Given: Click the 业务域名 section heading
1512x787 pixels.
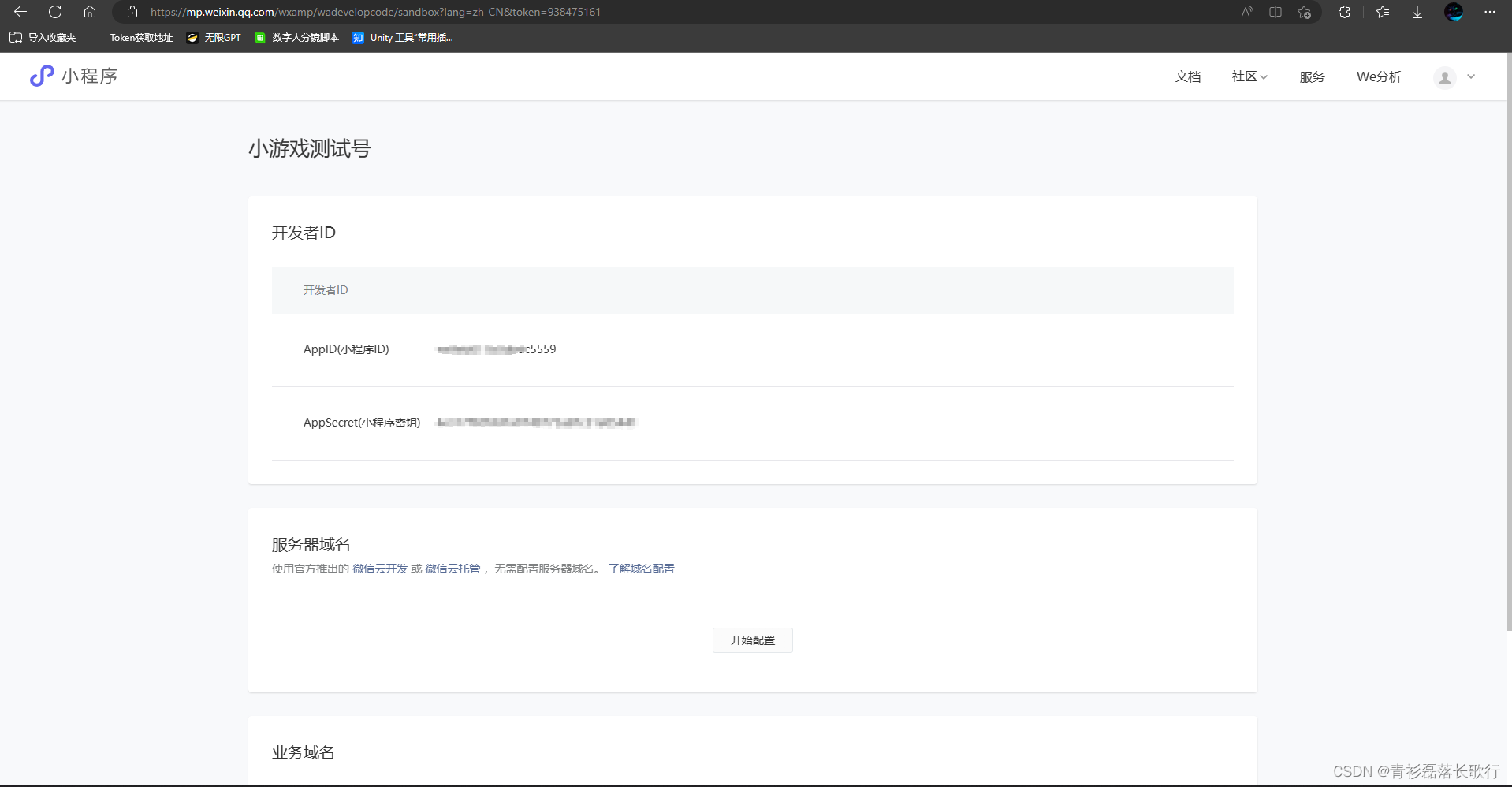Looking at the screenshot, I should click(x=304, y=752).
